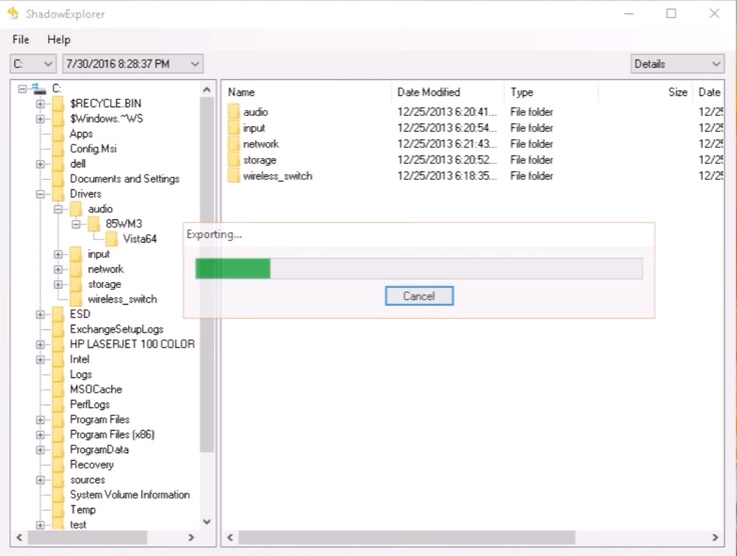Image resolution: width=737 pixels, height=556 pixels.
Task: Select 'File folder' type in storage row
Action: 532,160
